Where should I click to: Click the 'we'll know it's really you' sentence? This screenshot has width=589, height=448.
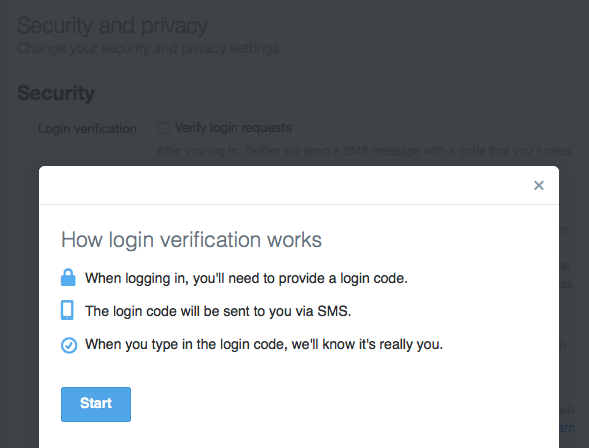point(264,344)
